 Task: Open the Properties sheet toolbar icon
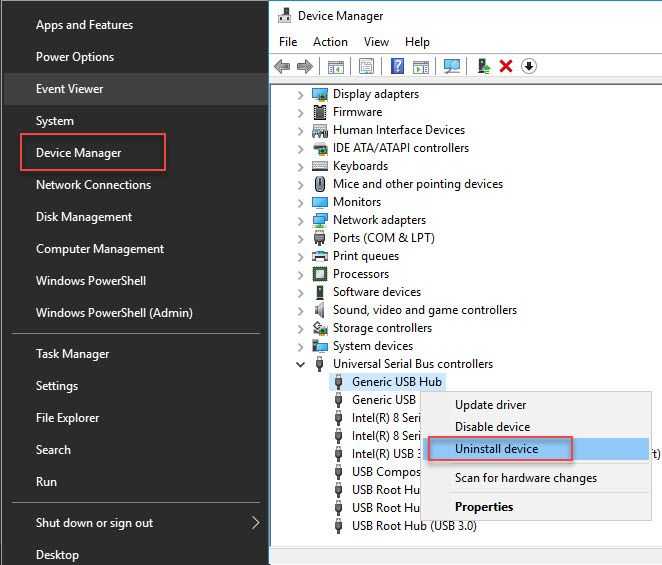(366, 66)
